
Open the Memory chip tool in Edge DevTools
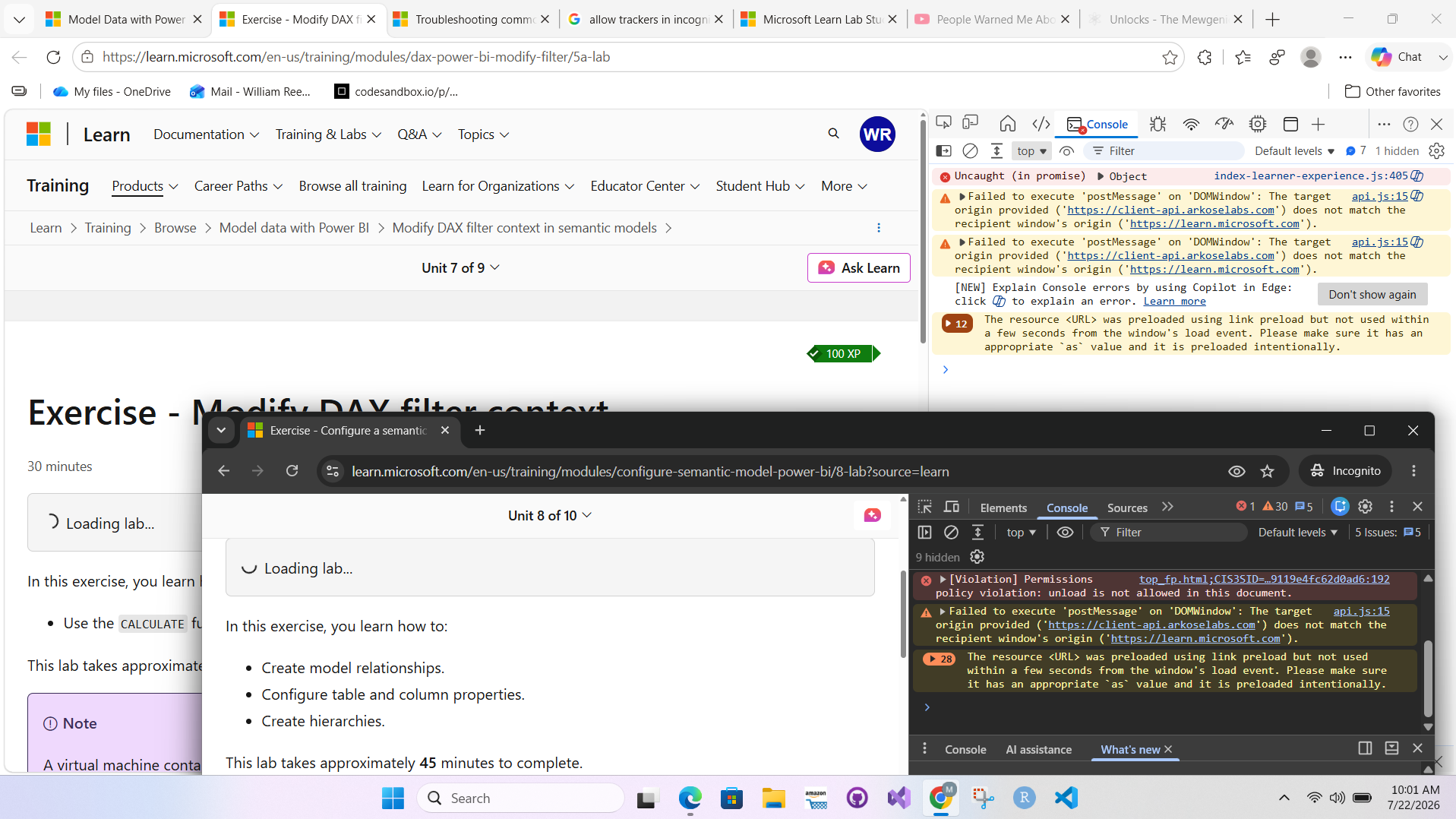pyautogui.click(x=1258, y=124)
